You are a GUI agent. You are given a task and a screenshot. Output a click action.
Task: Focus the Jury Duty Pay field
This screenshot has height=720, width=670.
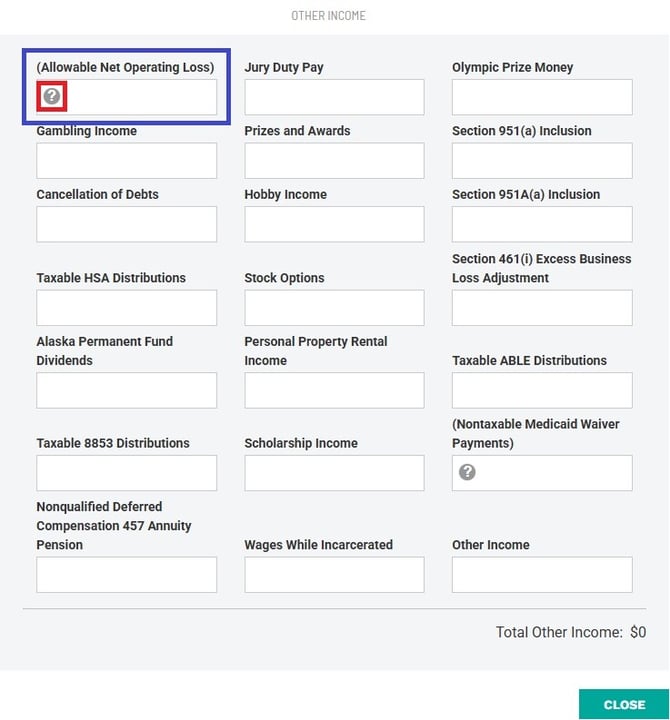[x=334, y=97]
